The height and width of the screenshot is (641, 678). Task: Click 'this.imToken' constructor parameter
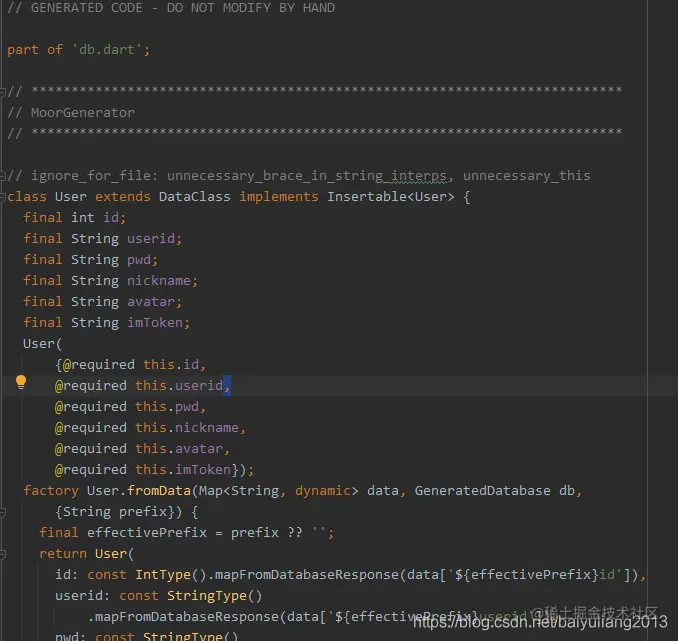(183, 470)
